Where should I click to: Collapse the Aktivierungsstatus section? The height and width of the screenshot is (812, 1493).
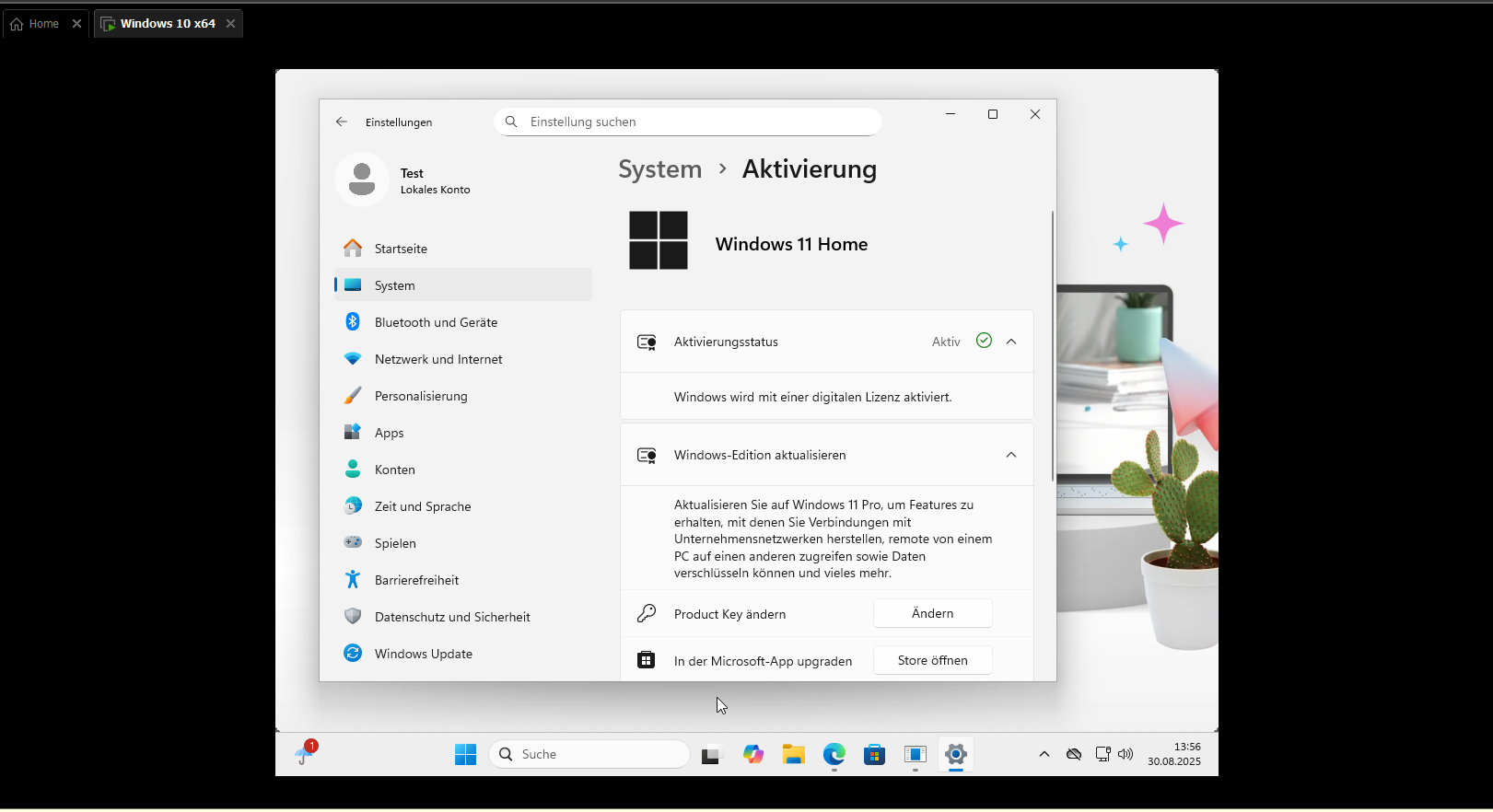click(1011, 342)
